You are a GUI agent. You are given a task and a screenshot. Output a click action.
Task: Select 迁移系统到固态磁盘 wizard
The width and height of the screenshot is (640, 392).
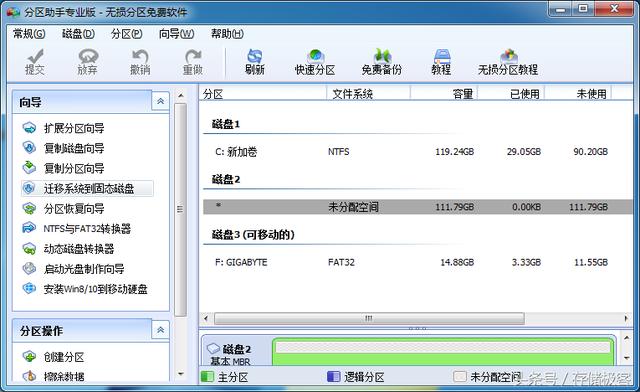click(87, 188)
